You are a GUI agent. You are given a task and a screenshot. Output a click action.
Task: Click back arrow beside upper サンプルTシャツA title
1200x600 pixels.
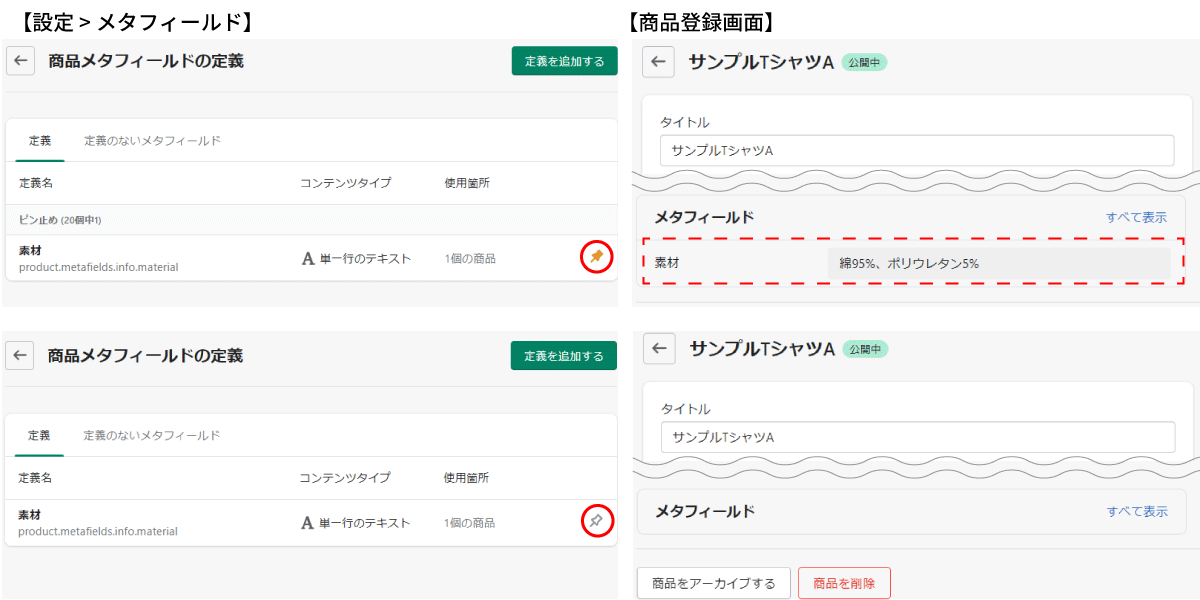[657, 62]
